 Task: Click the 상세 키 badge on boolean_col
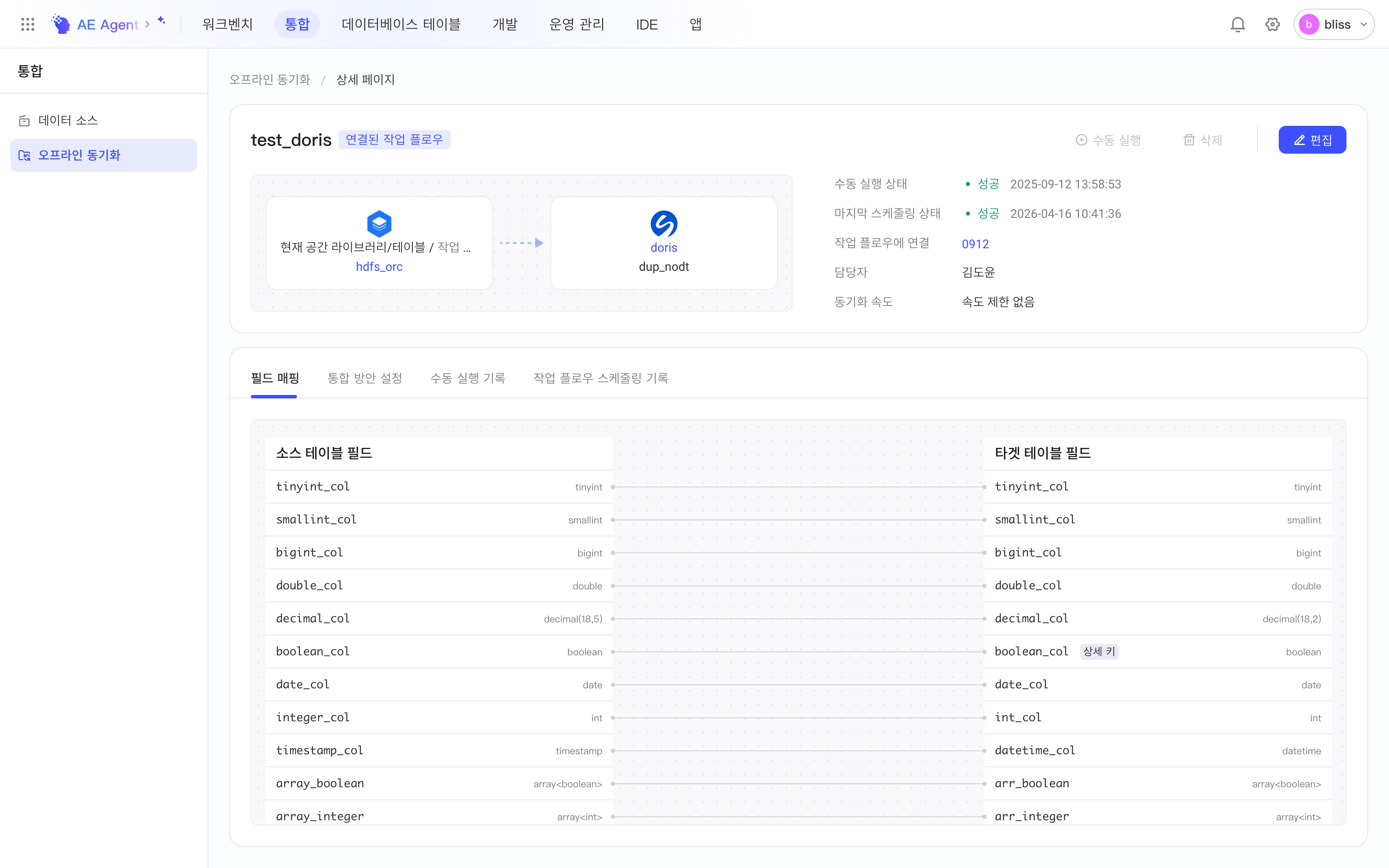[x=1099, y=651]
